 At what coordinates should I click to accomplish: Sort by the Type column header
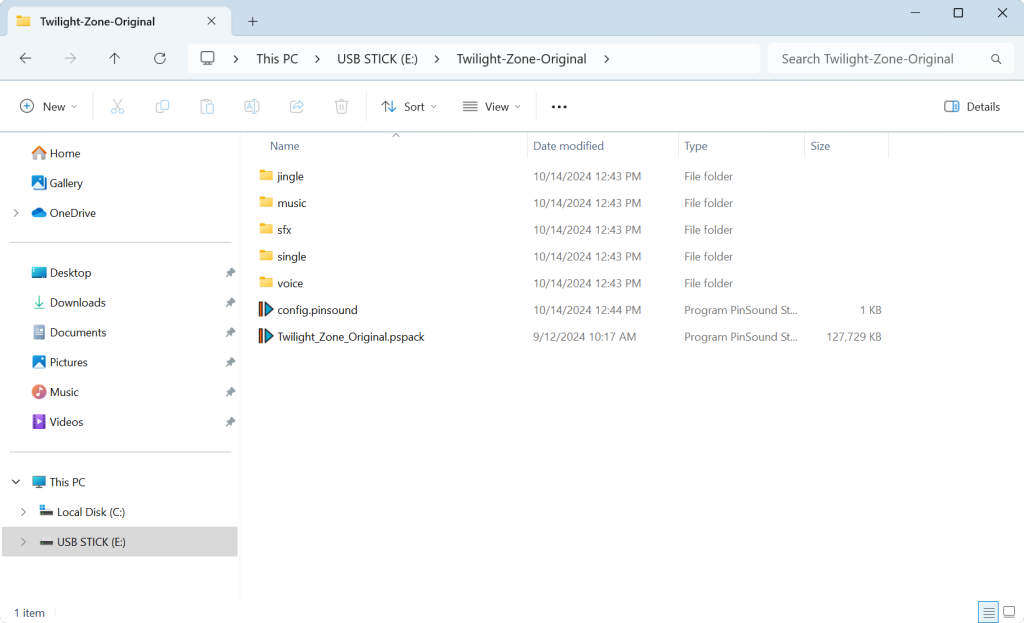[x=696, y=146]
